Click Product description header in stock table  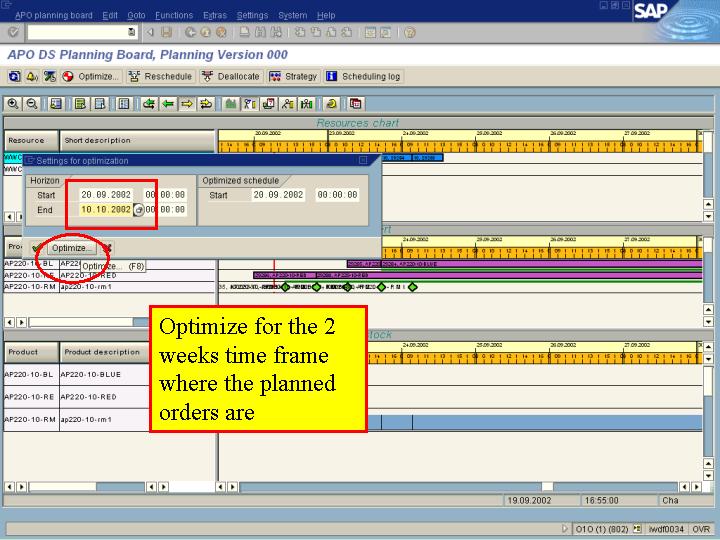(105, 352)
